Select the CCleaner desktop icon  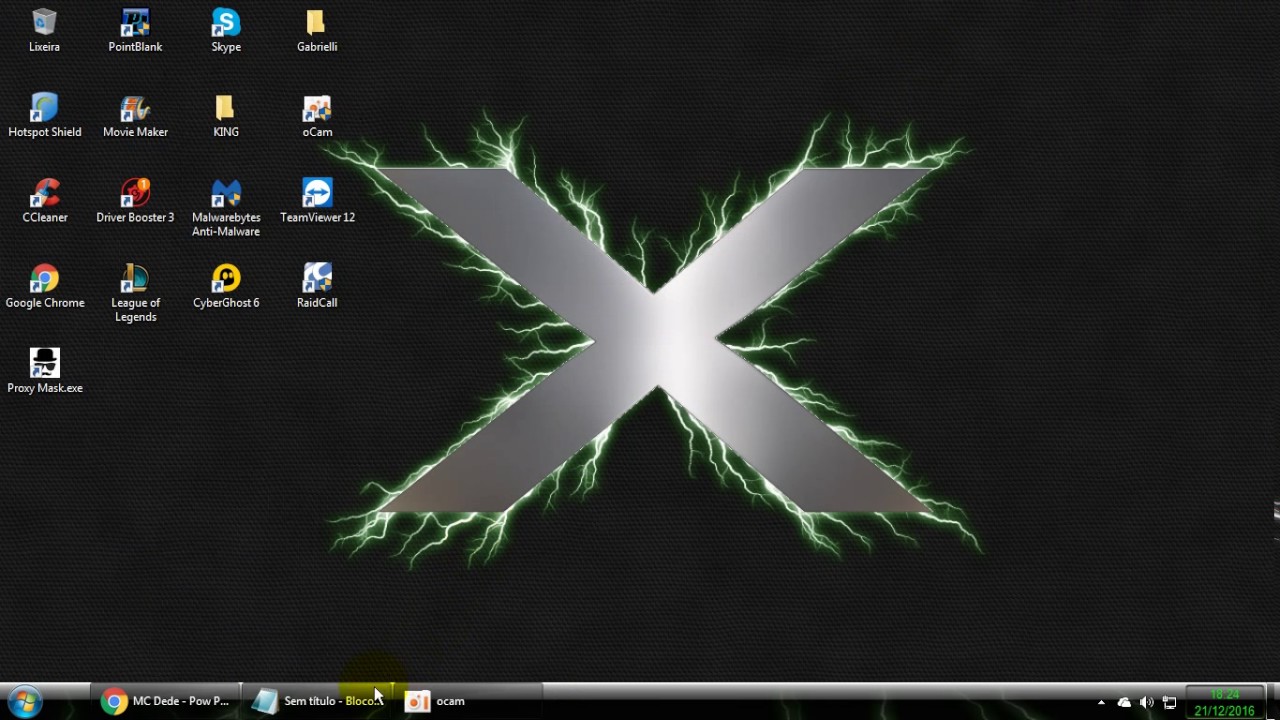[x=45, y=201]
